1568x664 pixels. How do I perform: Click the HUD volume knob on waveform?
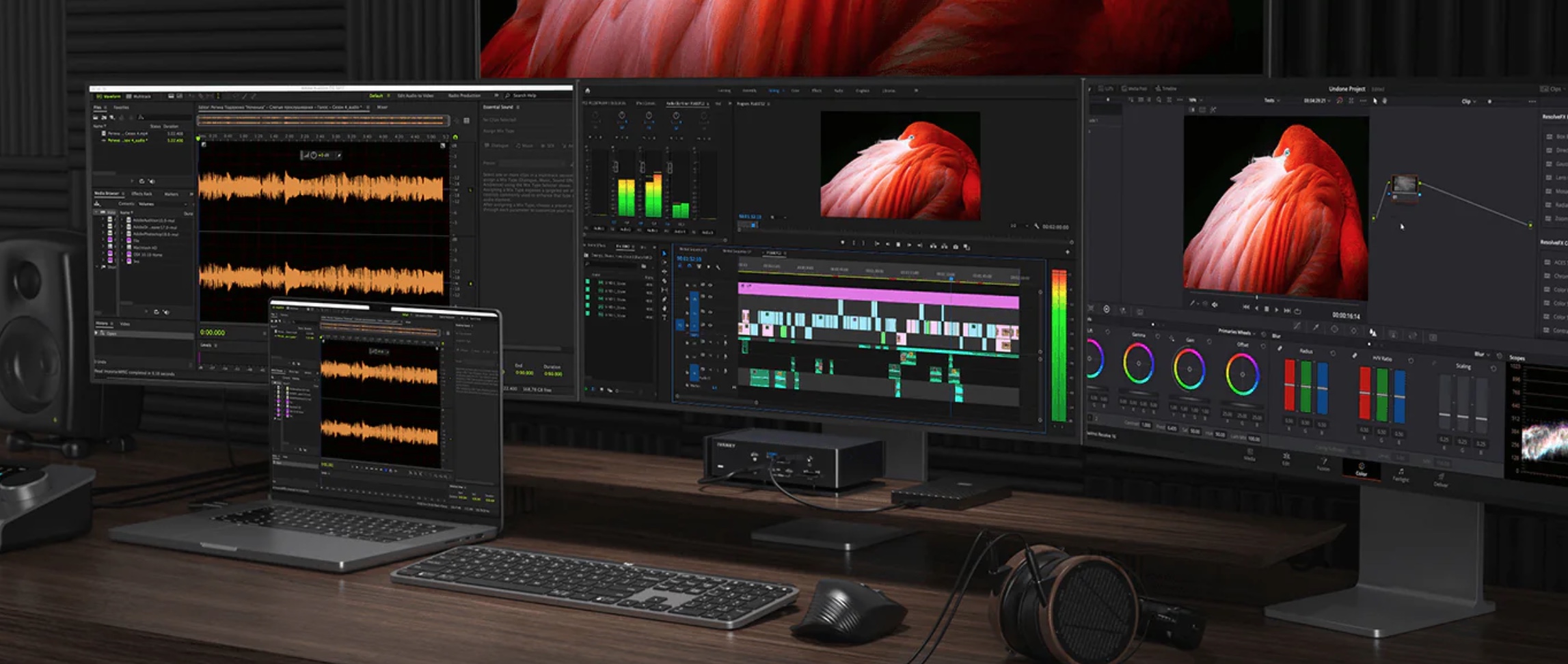point(314,155)
